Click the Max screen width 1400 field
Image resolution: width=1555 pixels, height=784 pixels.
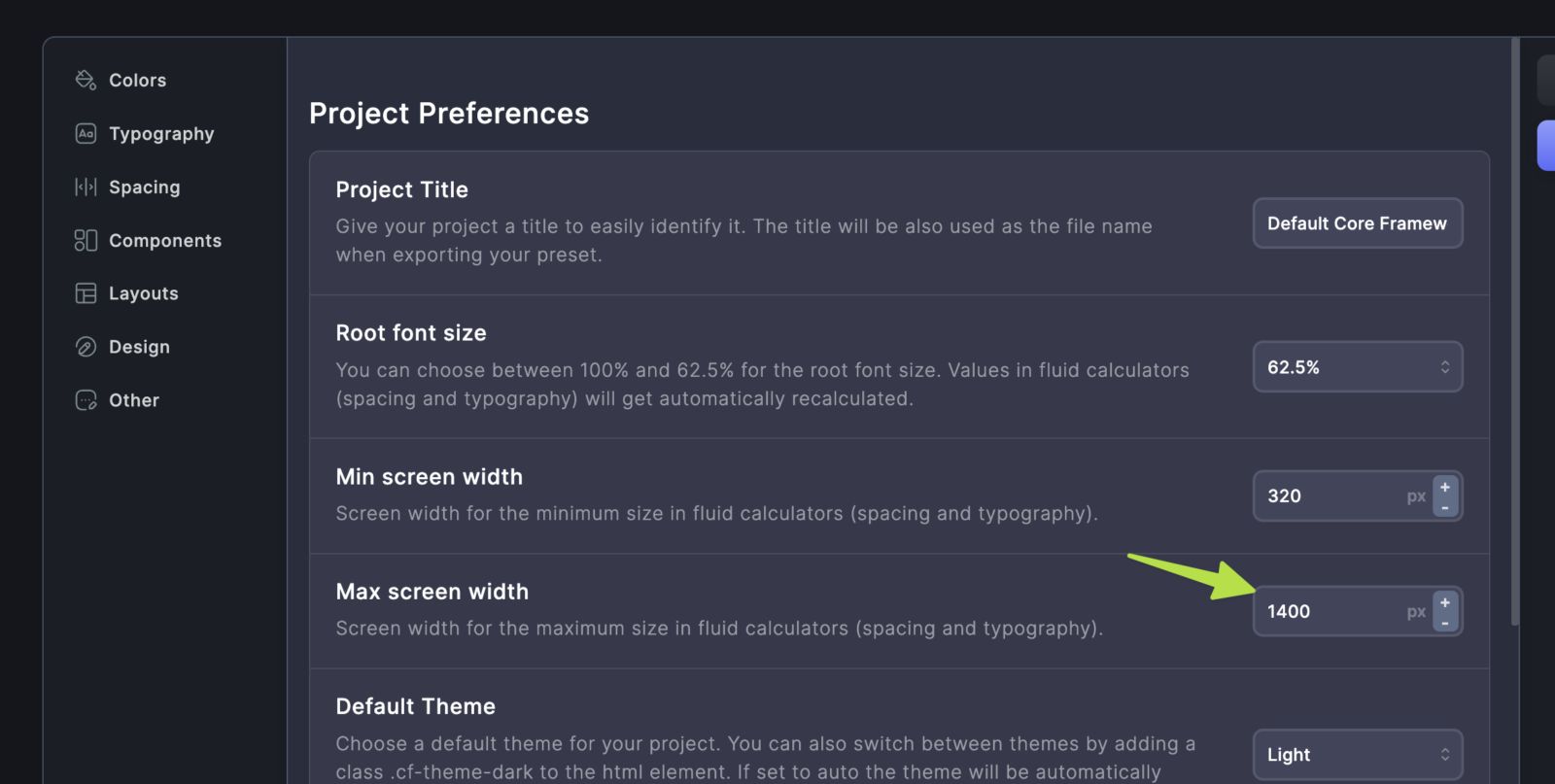1331,612
